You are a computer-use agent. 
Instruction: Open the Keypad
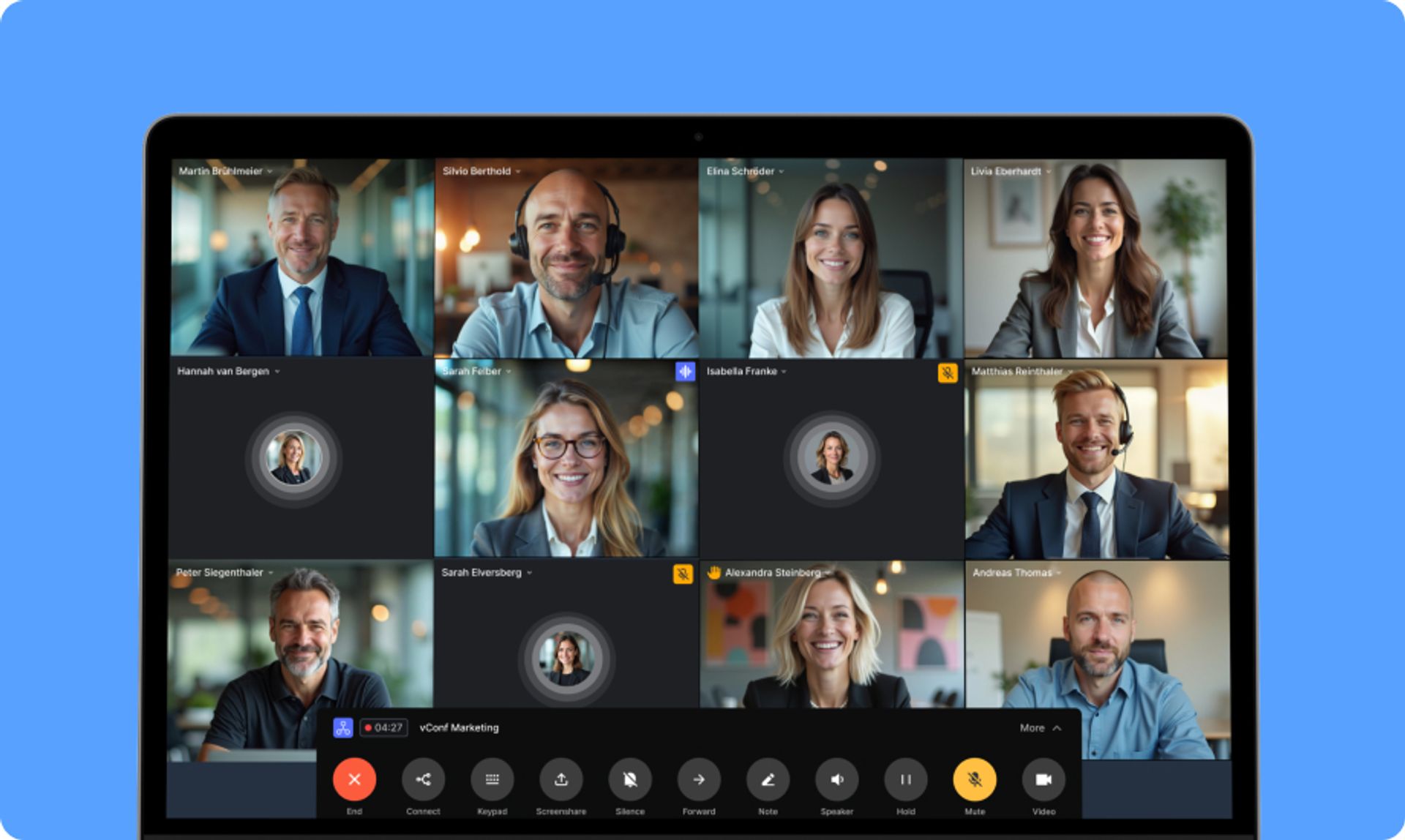coord(492,779)
